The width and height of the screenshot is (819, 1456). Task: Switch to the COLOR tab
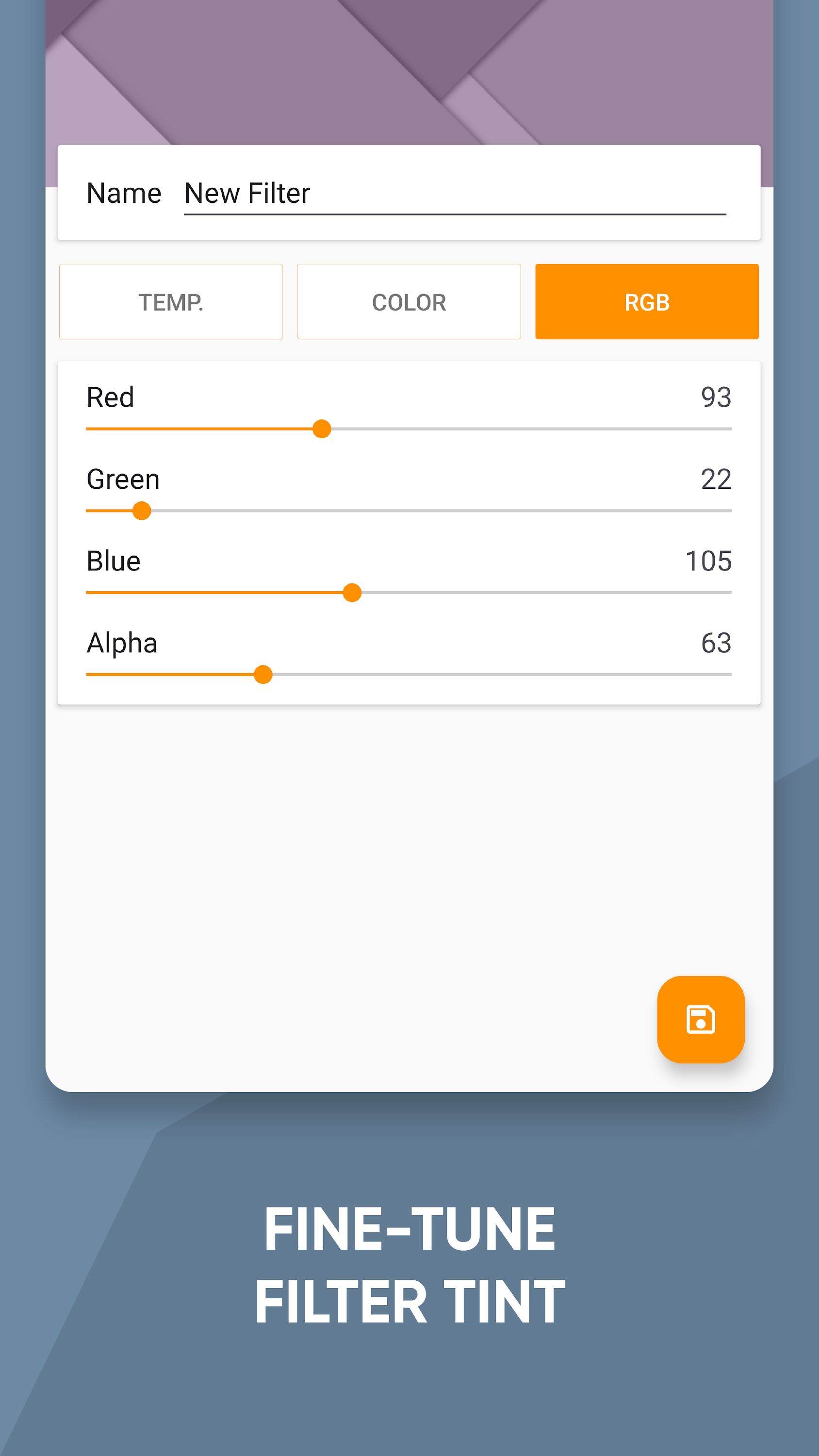click(409, 302)
